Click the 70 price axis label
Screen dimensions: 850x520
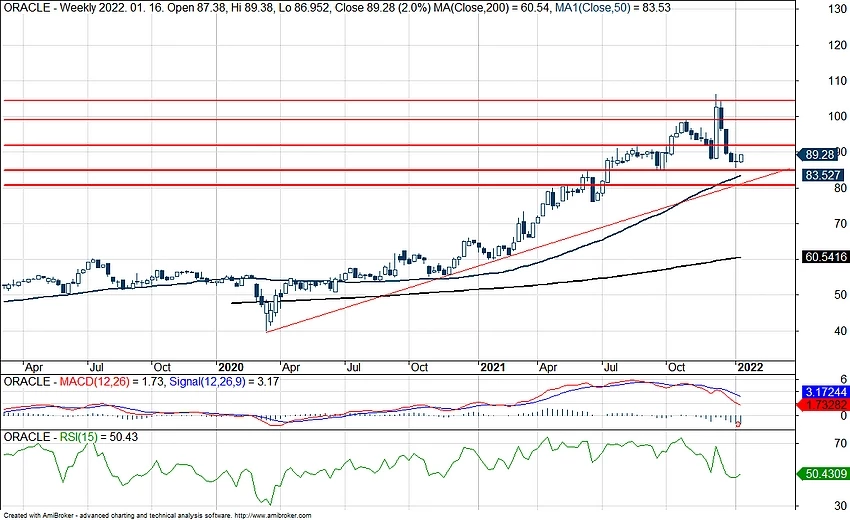click(840, 223)
